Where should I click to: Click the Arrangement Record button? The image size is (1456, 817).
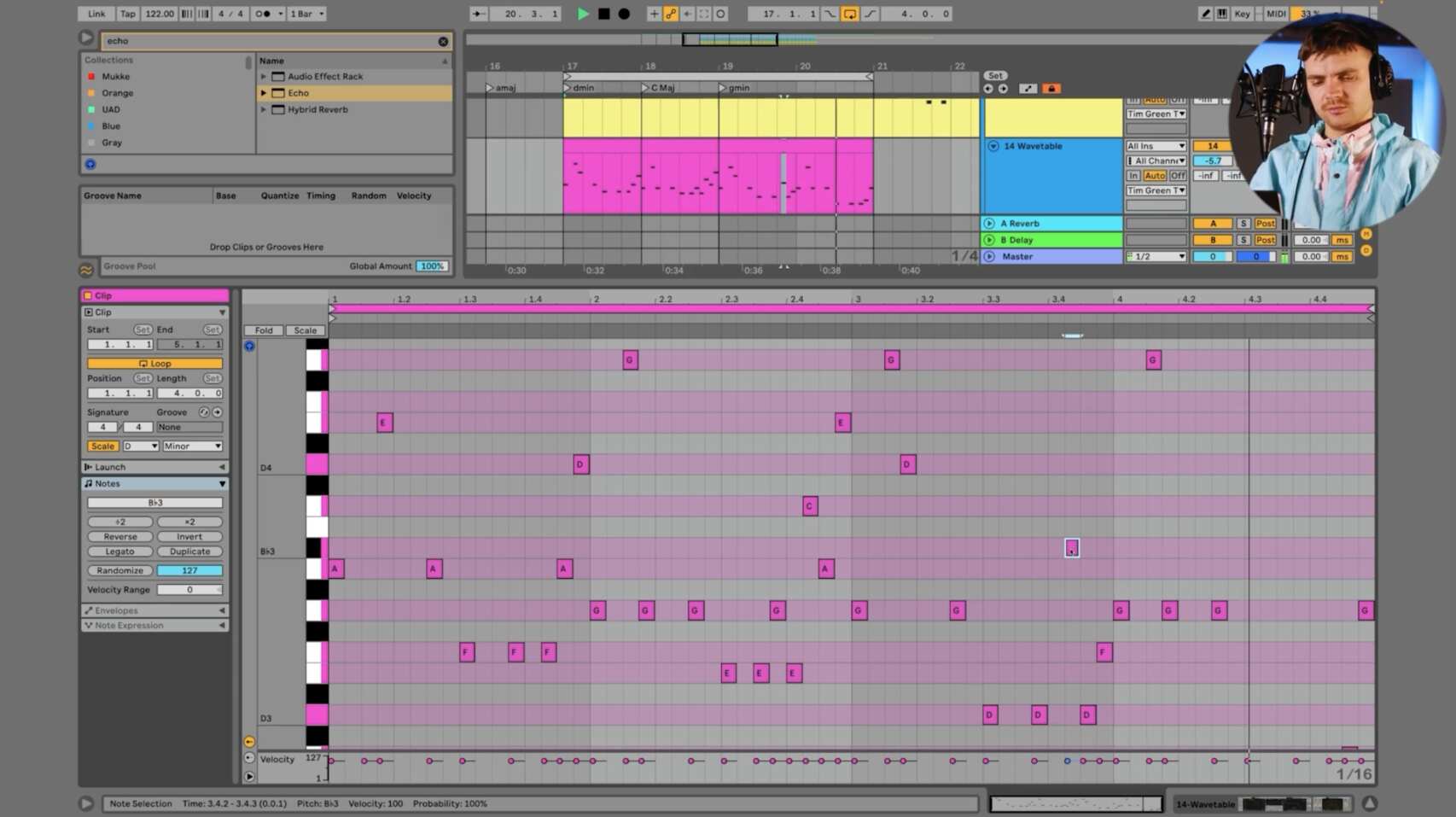pos(624,14)
